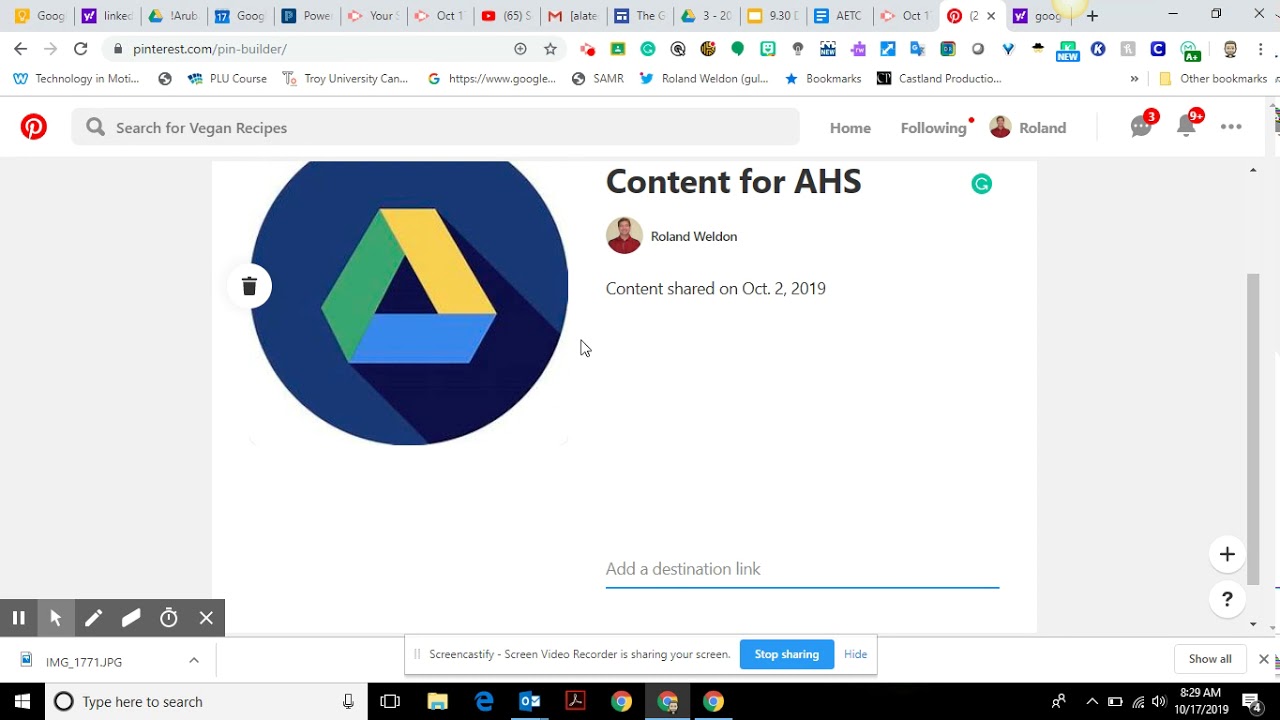Go to Pinterest Home
Screen dimensions: 1280x720
click(850, 128)
